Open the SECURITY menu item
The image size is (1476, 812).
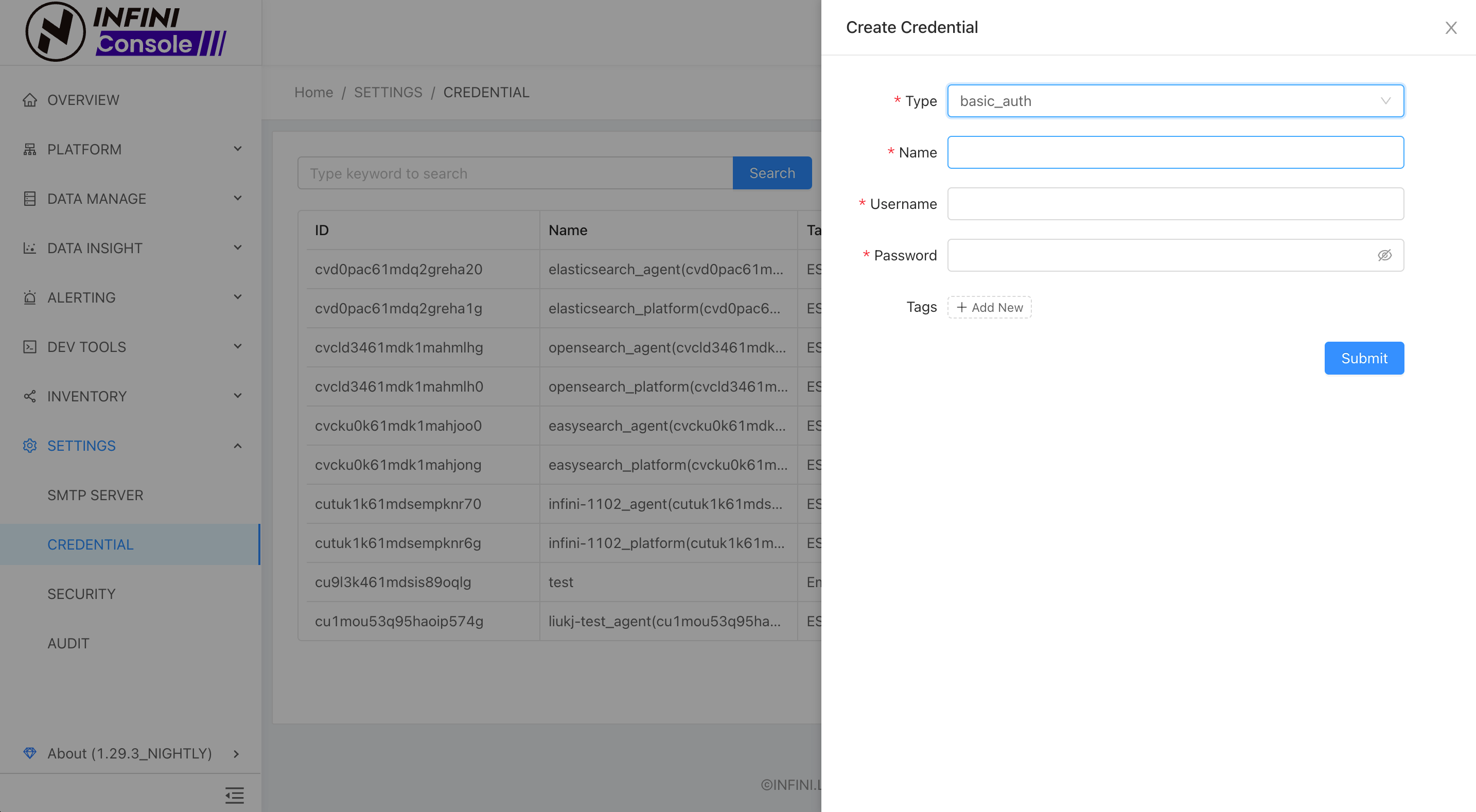81,594
